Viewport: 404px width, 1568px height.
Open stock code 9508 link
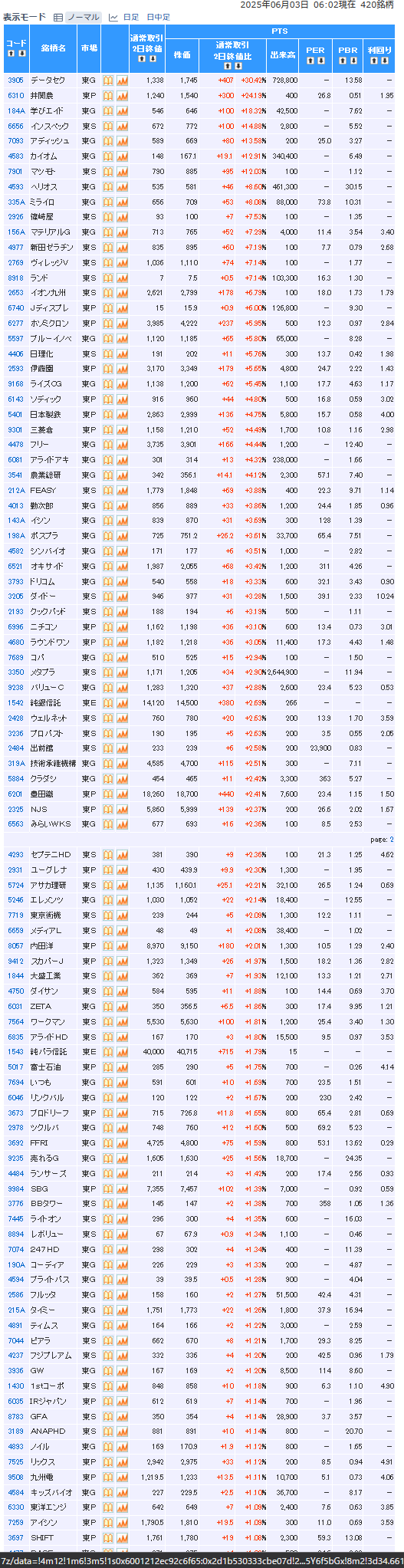click(15, 1477)
